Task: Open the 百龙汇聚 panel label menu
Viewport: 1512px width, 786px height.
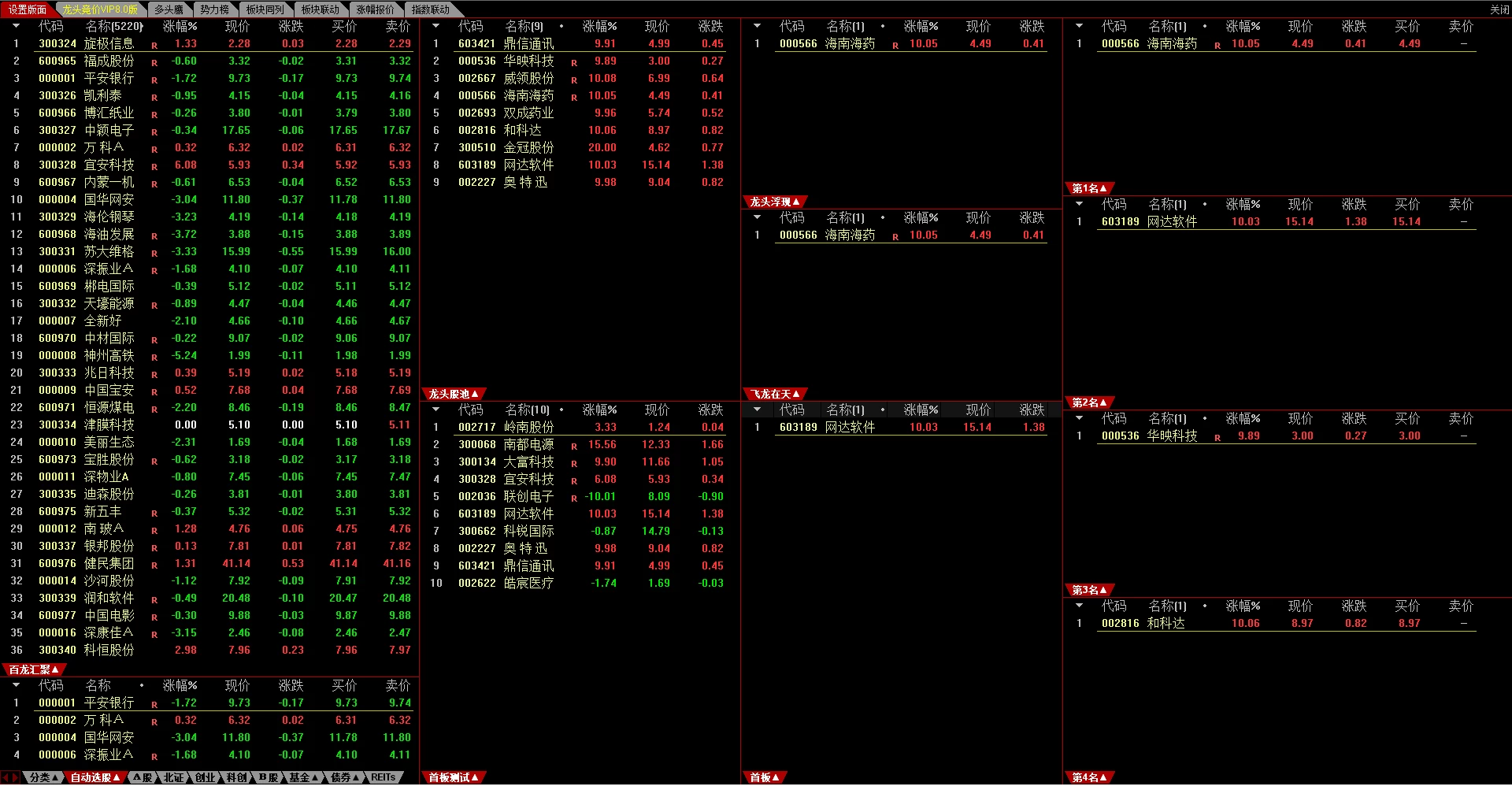Action: click(x=34, y=669)
